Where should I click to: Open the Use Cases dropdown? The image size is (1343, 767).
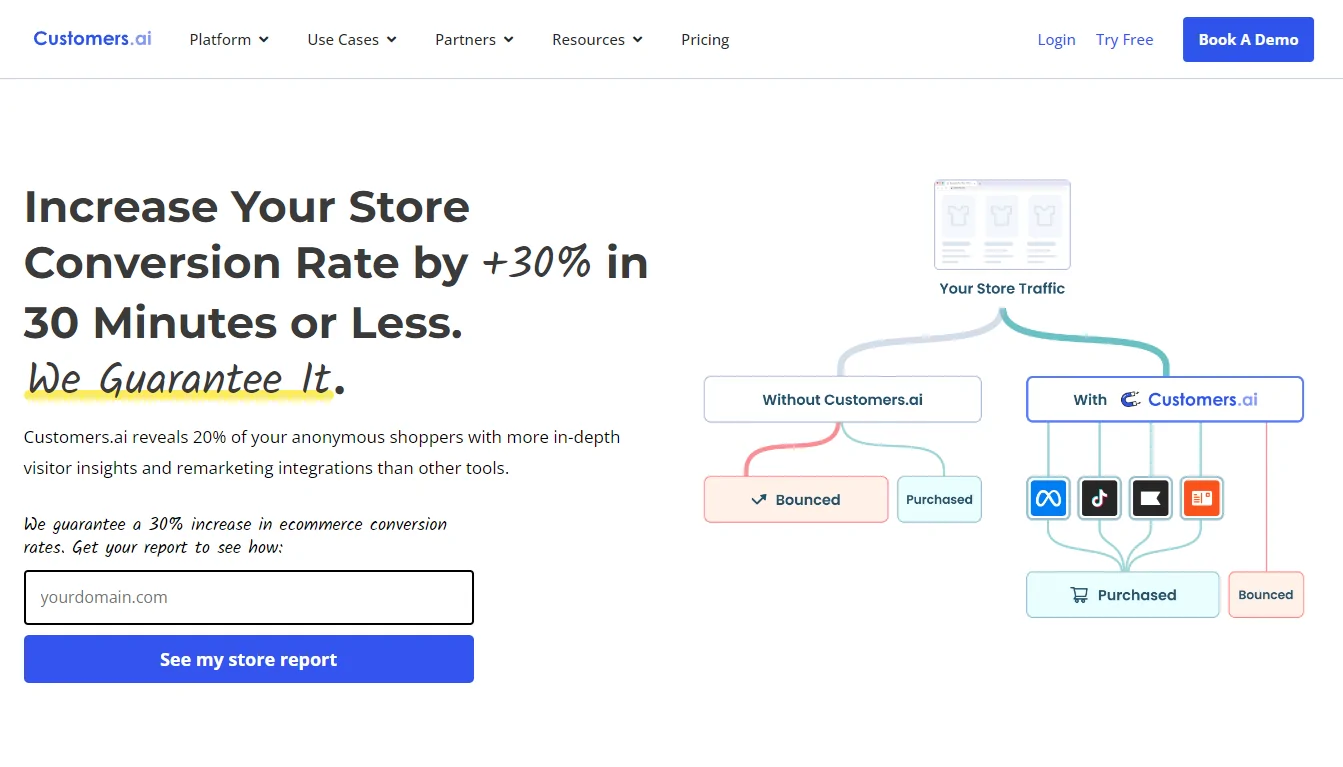352,40
